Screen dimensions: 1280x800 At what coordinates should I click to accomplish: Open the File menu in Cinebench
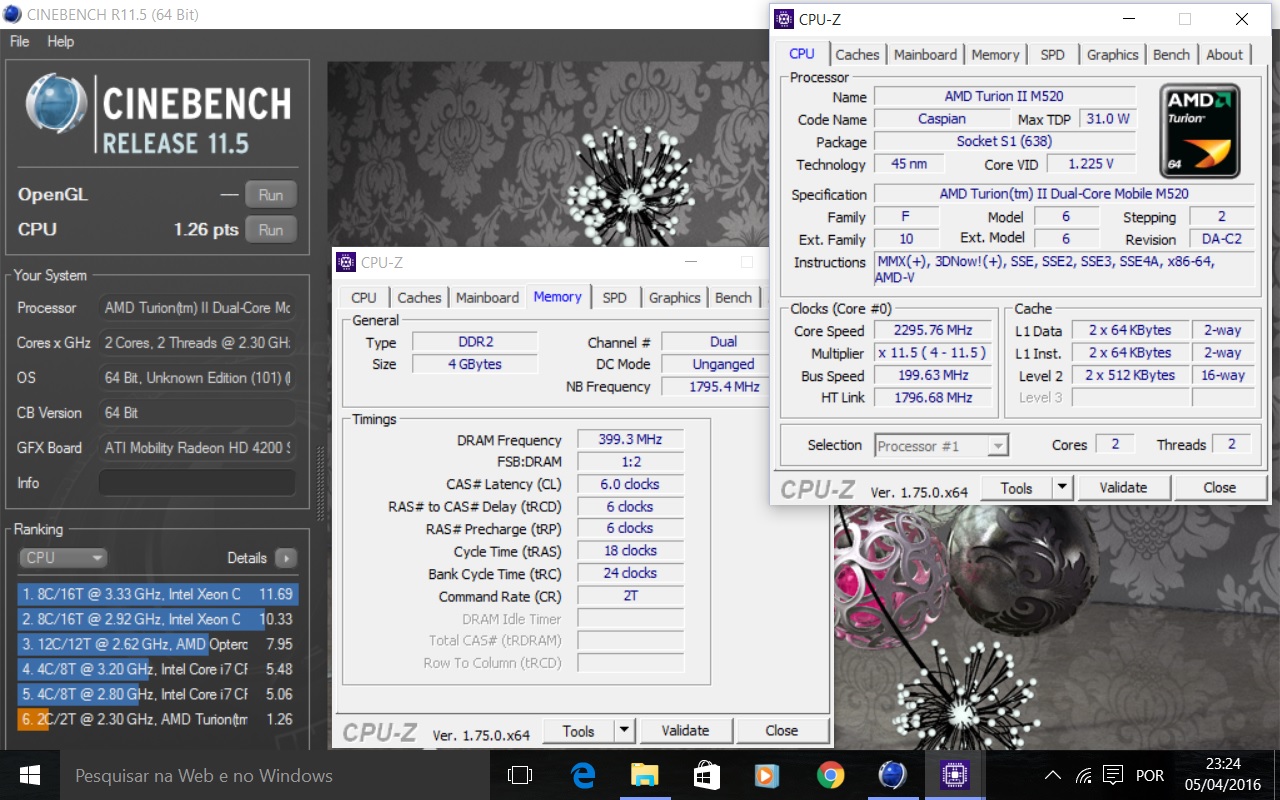click(x=19, y=41)
